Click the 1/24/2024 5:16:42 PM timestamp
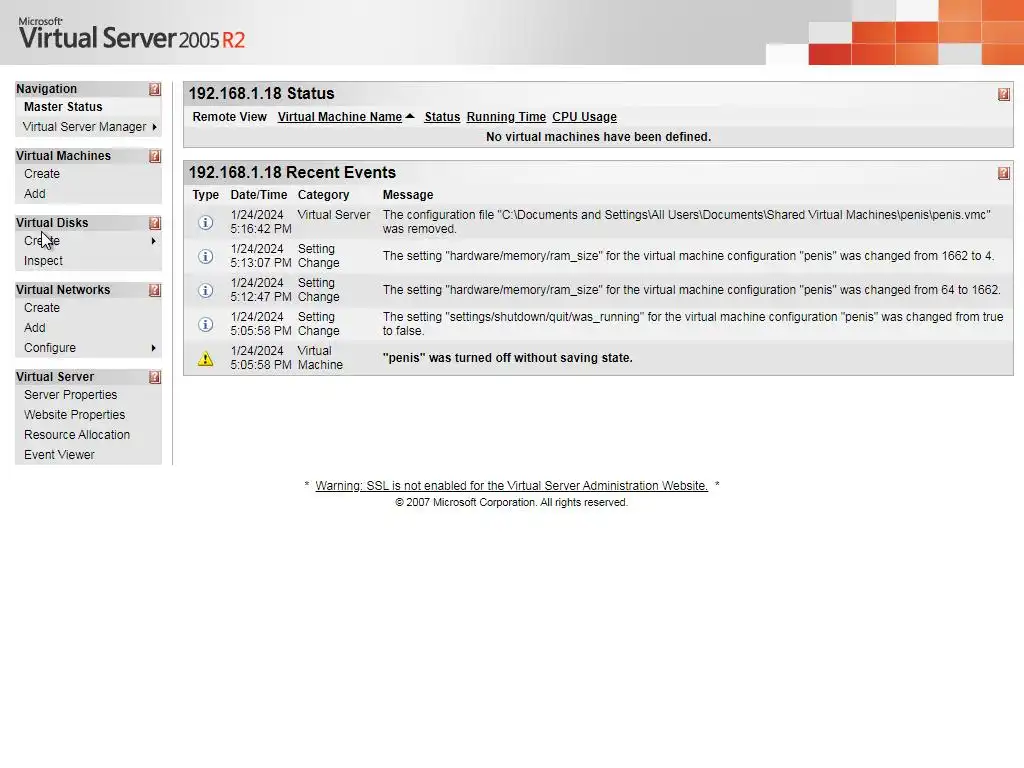The image size is (1024, 768). [261, 222]
